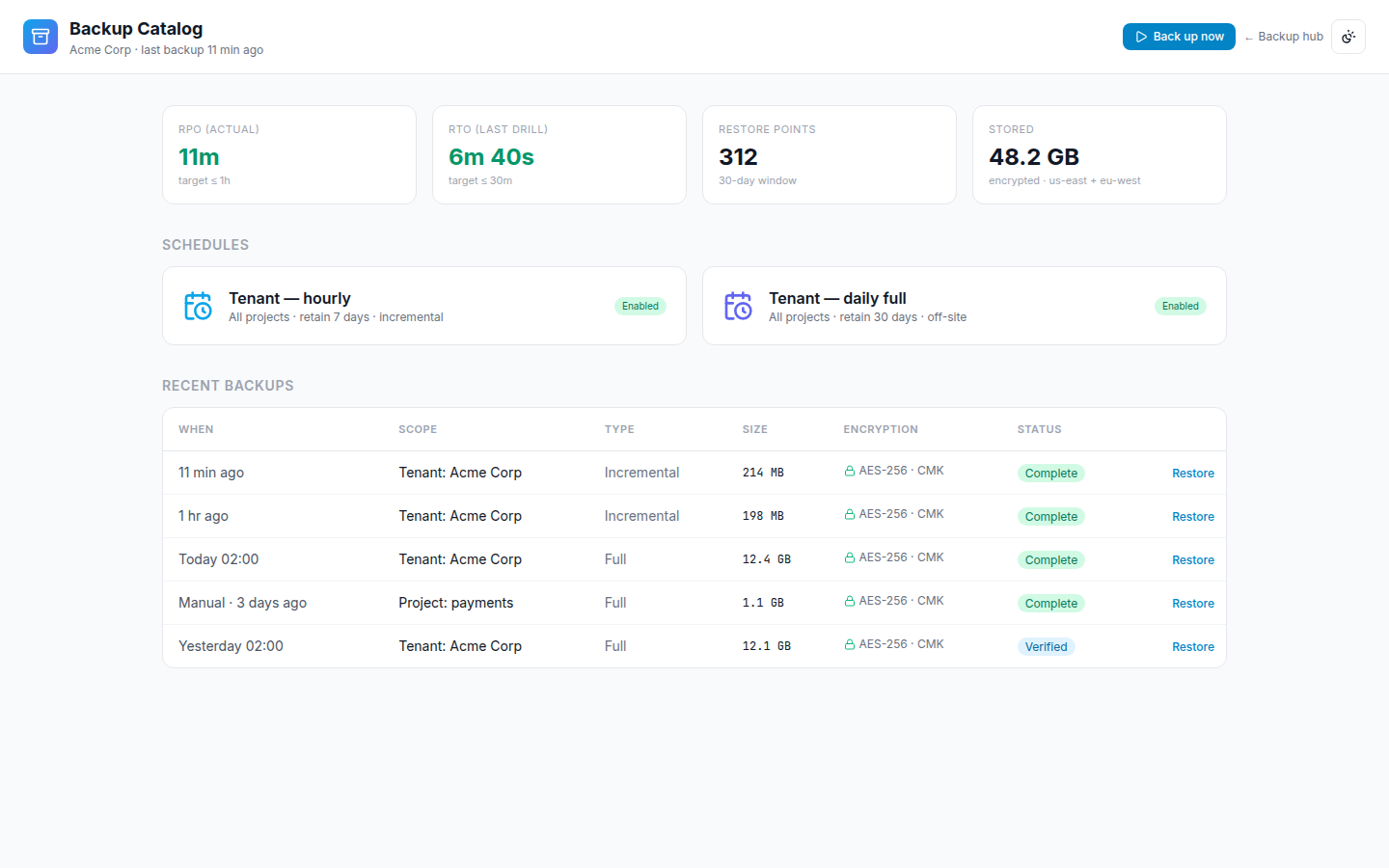The image size is (1389, 868).
Task: Restore the Manual 3 days ago backup
Action: [x=1193, y=604]
